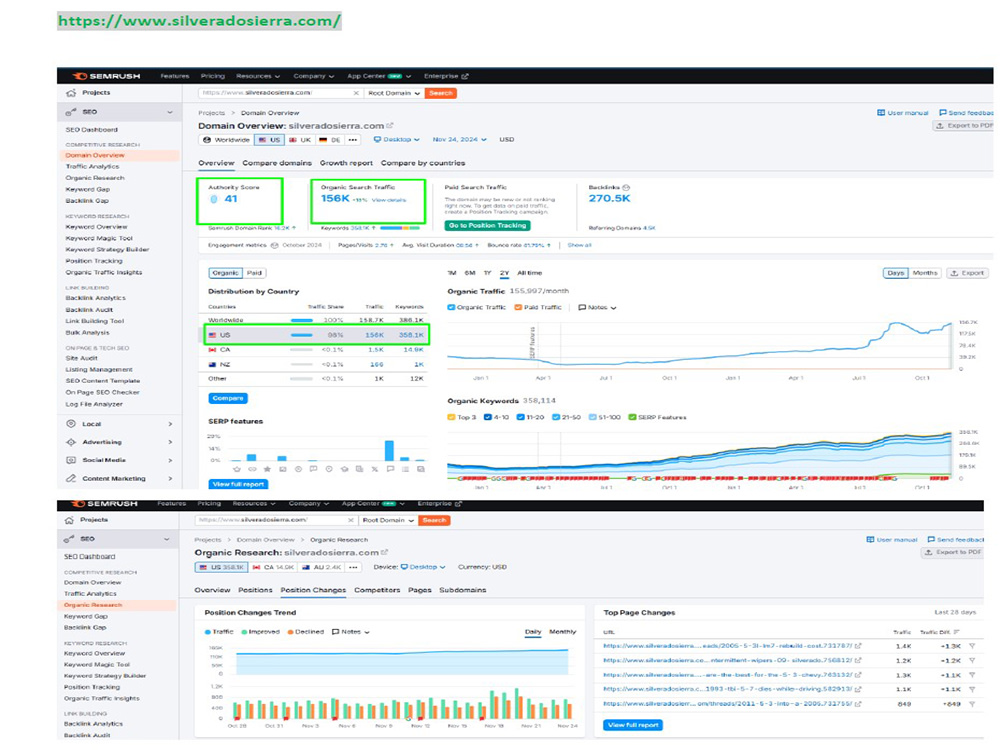Toggle the Paid Traffic checkbox
1000x750 pixels.
518,307
